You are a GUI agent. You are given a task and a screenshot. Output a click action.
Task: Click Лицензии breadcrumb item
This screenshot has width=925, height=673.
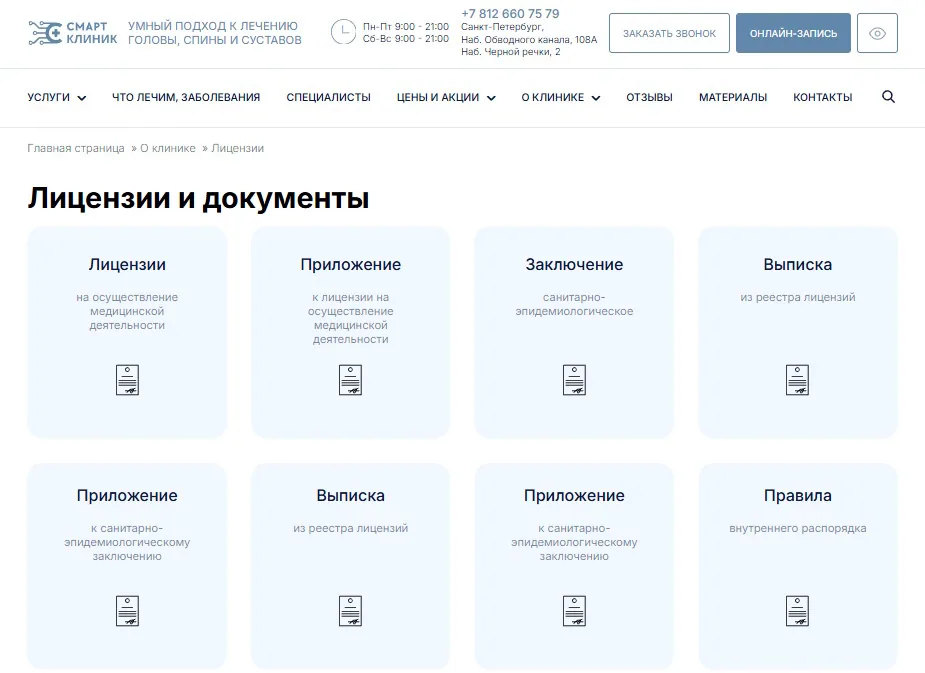[x=238, y=148]
